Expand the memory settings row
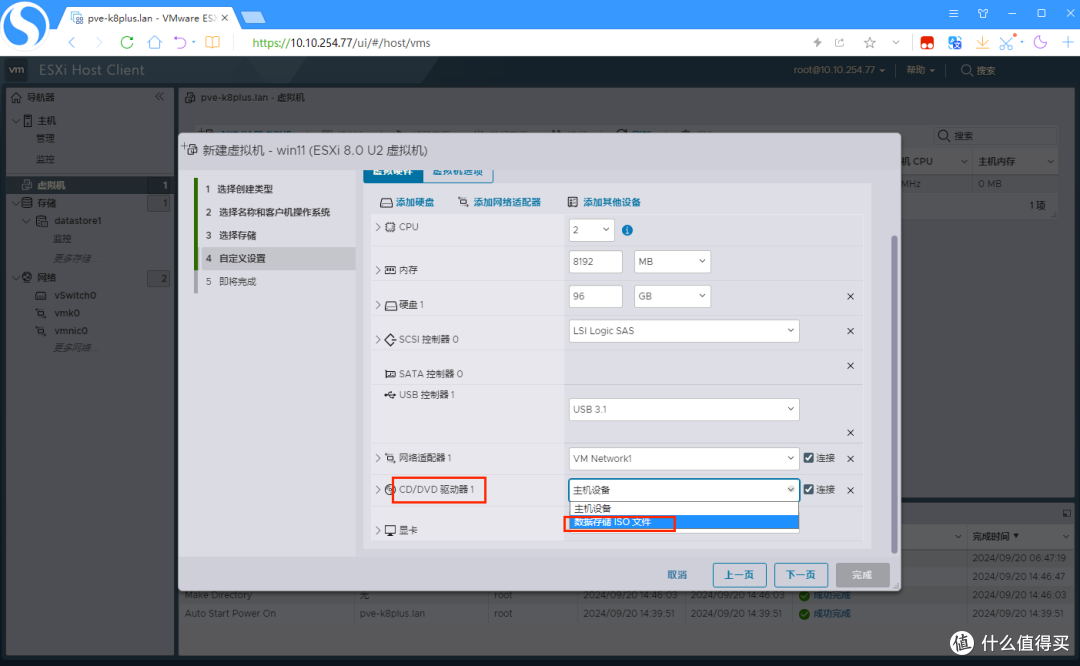 (378, 270)
